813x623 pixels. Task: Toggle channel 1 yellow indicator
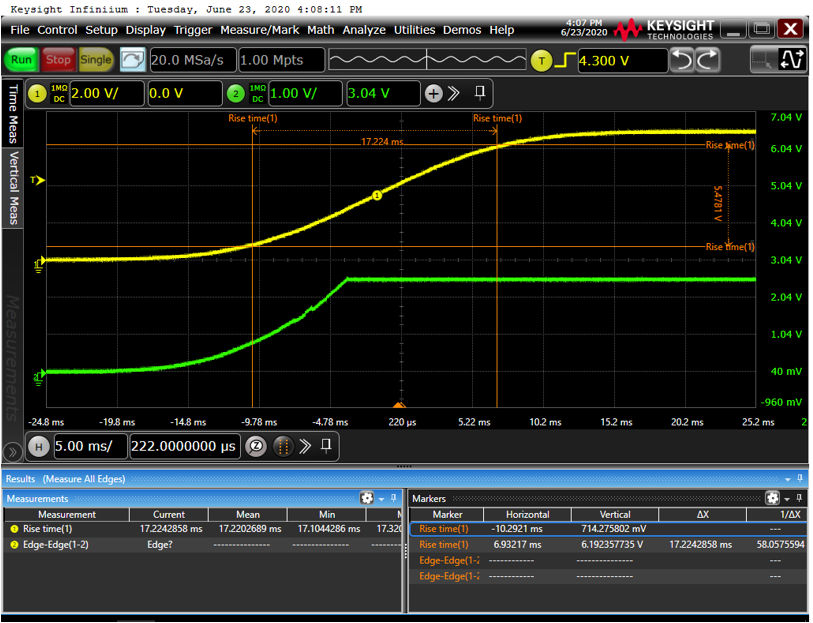tap(39, 94)
